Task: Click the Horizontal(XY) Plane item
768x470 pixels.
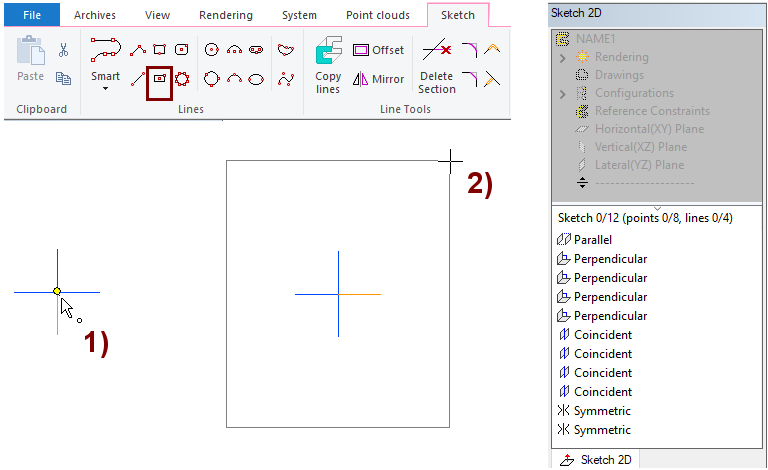Action: [648, 129]
